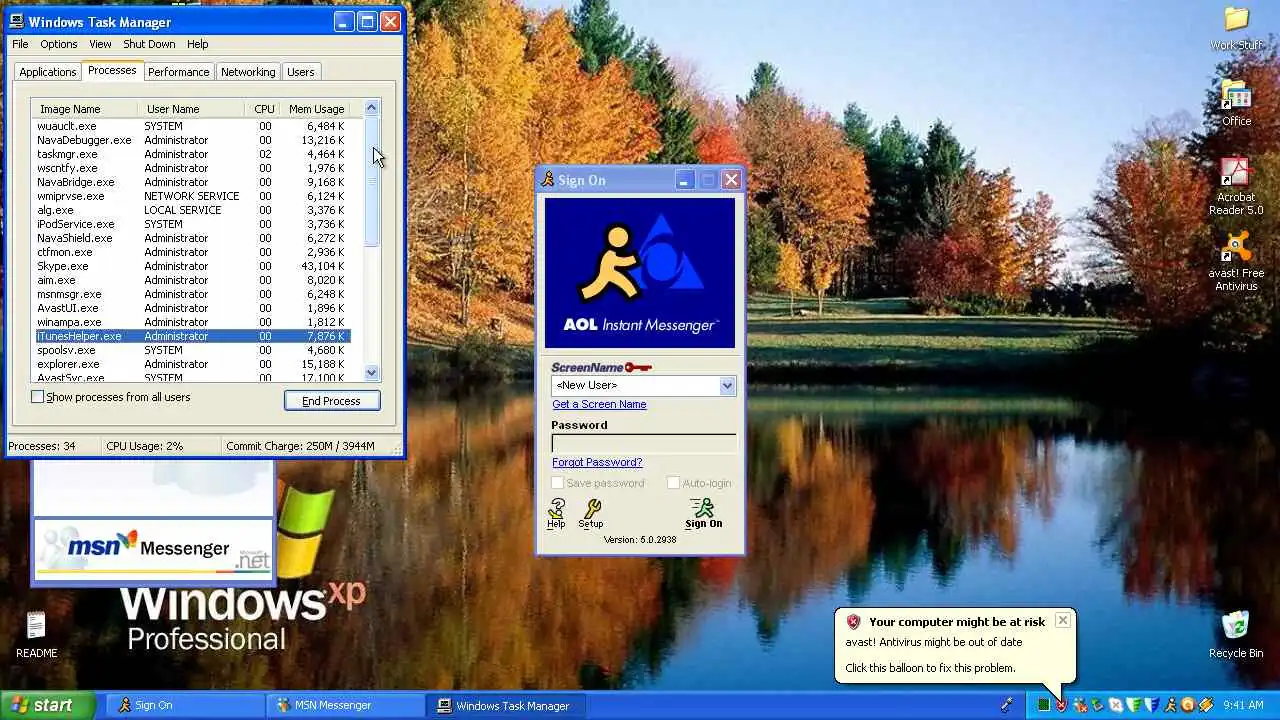Open the File menu in Task Manager
This screenshot has height=720, width=1280.
pos(20,44)
